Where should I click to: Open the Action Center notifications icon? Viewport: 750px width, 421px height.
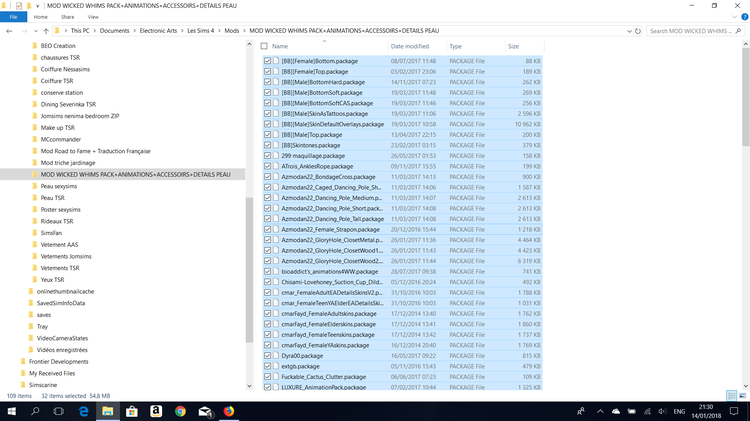click(734, 411)
